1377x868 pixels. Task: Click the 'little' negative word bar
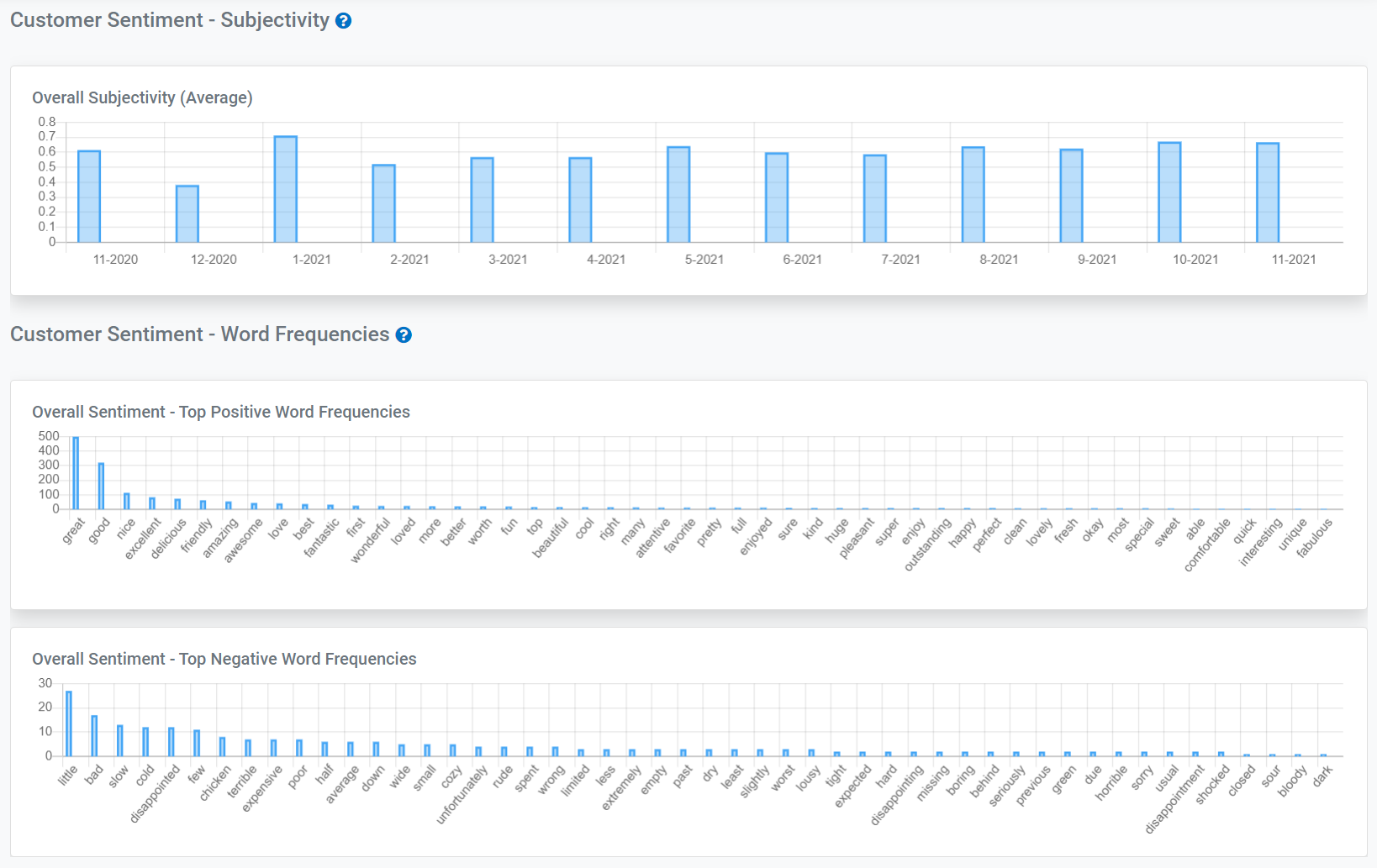69,724
